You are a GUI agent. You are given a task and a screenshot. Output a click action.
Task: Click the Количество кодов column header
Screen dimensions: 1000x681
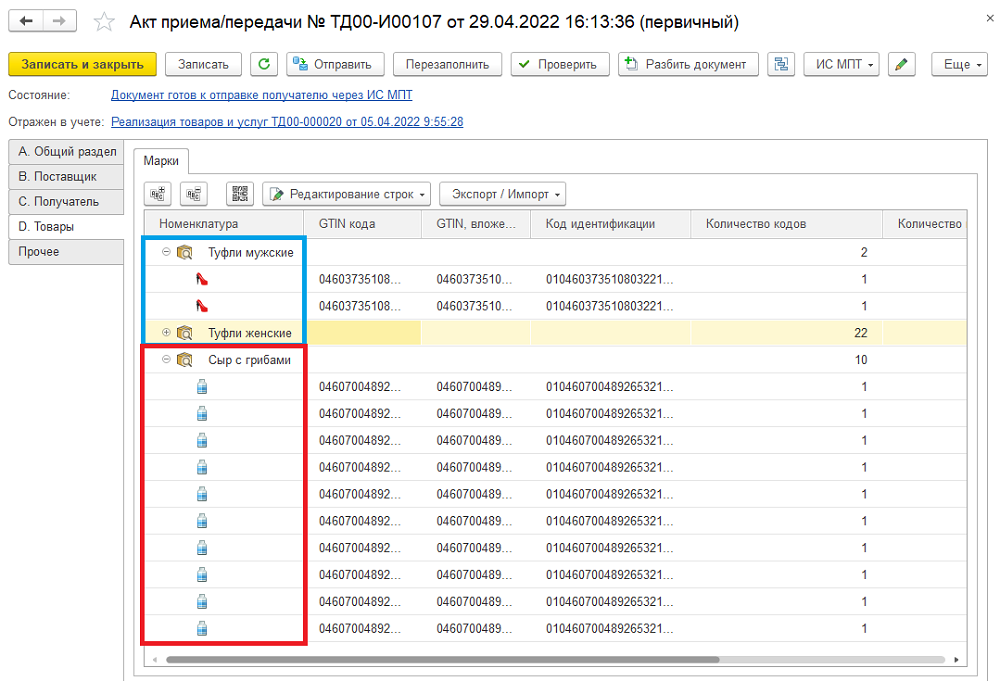click(x=786, y=224)
